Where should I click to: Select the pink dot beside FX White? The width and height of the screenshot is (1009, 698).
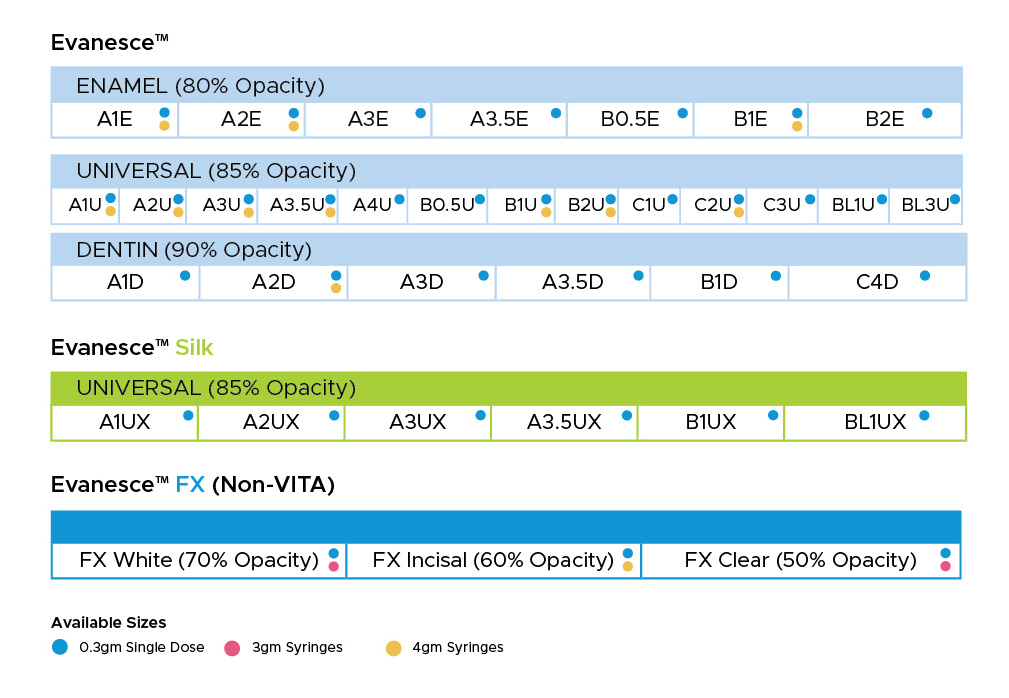(x=334, y=567)
